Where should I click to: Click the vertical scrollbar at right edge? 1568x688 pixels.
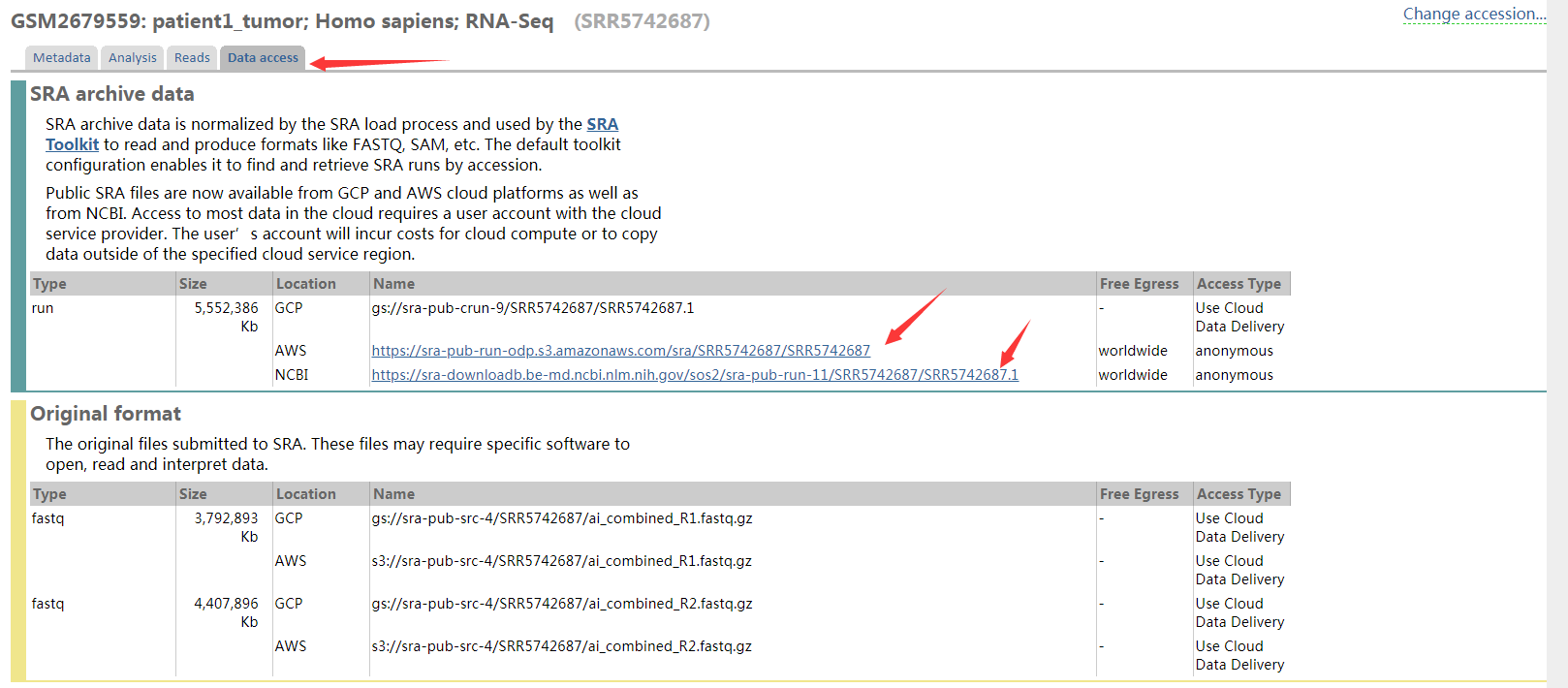point(1557,344)
